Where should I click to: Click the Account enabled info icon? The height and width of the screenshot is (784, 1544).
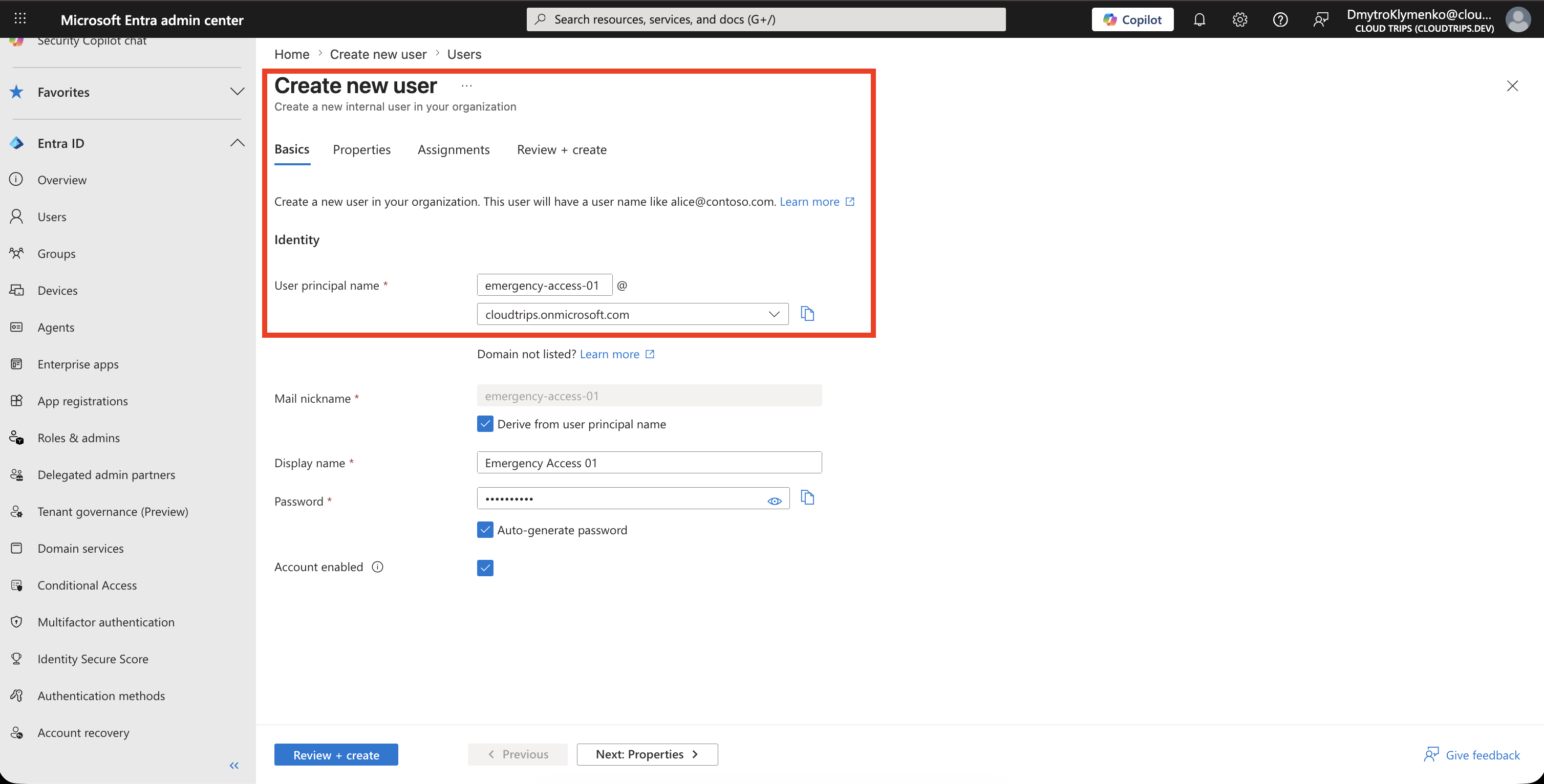point(378,567)
